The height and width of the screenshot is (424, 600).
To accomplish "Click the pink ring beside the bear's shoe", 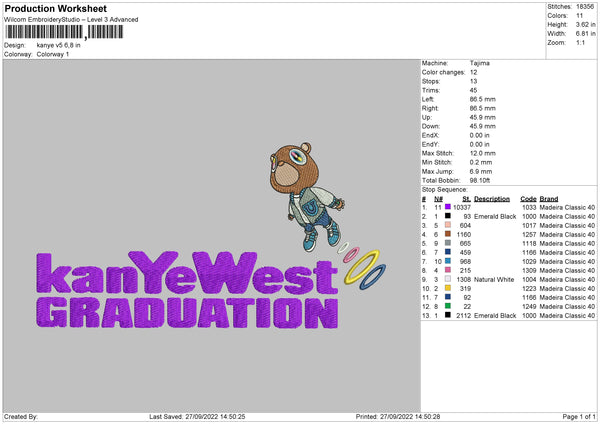I will tap(351, 255).
